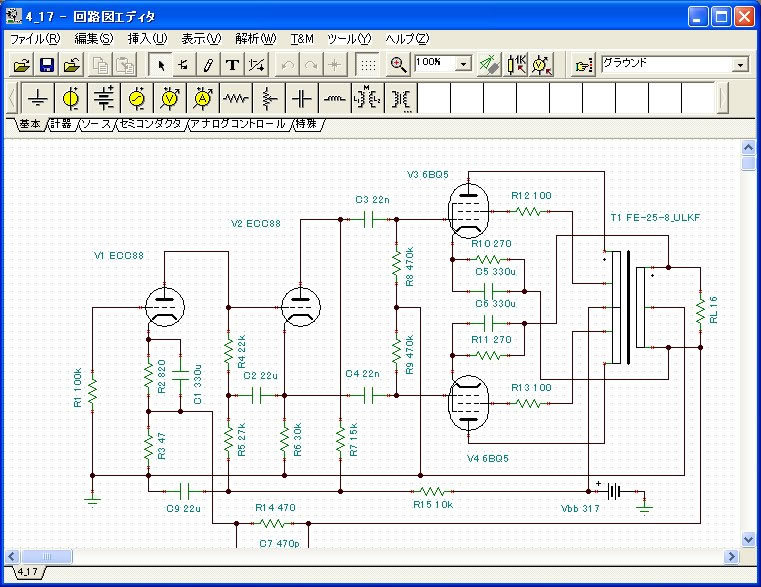Click the vertical scrollbar down arrow
Image resolution: width=761 pixels, height=587 pixels.
749,540
